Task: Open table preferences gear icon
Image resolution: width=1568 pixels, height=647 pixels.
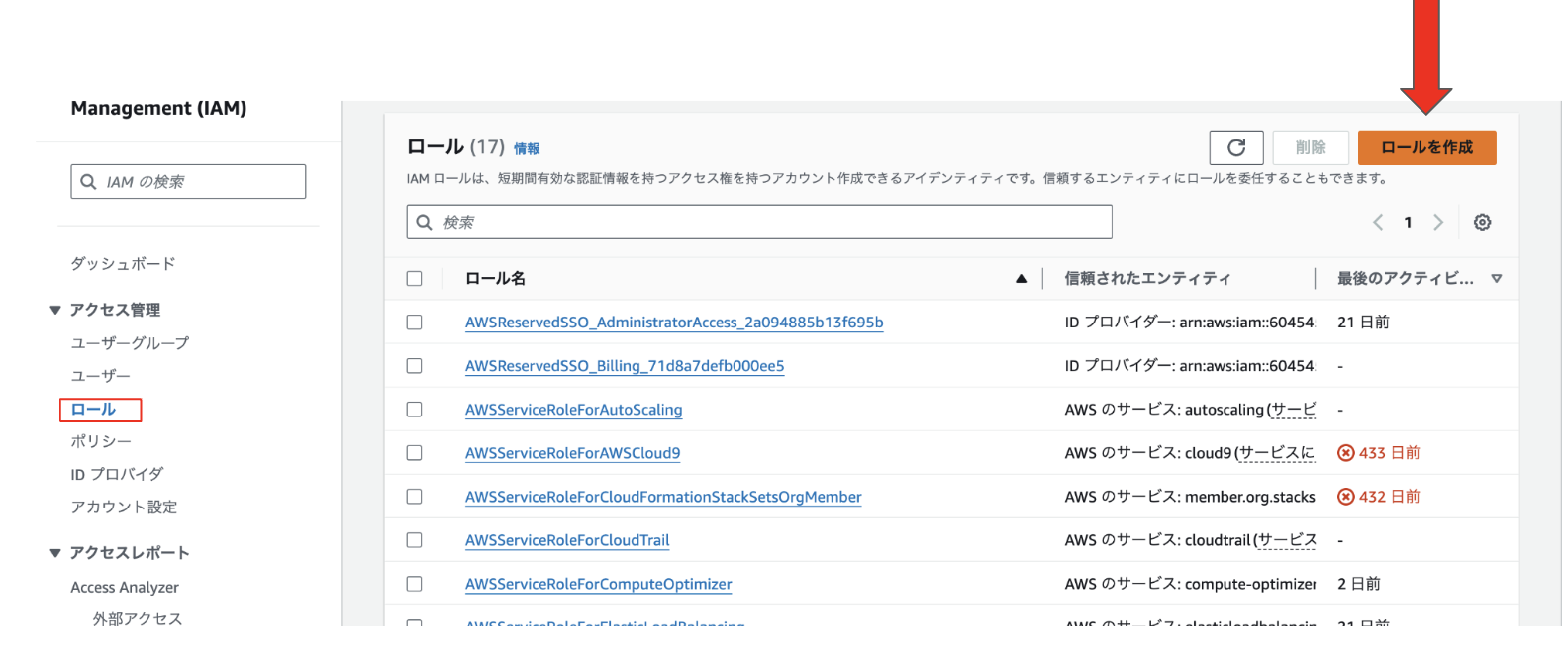Action: [x=1482, y=223]
